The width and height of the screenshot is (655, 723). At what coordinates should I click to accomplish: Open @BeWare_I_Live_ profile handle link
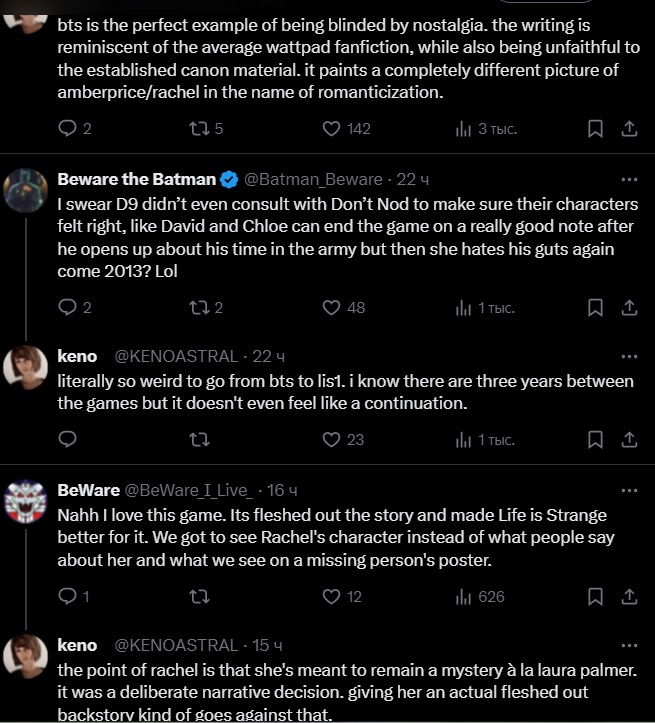pos(192,490)
